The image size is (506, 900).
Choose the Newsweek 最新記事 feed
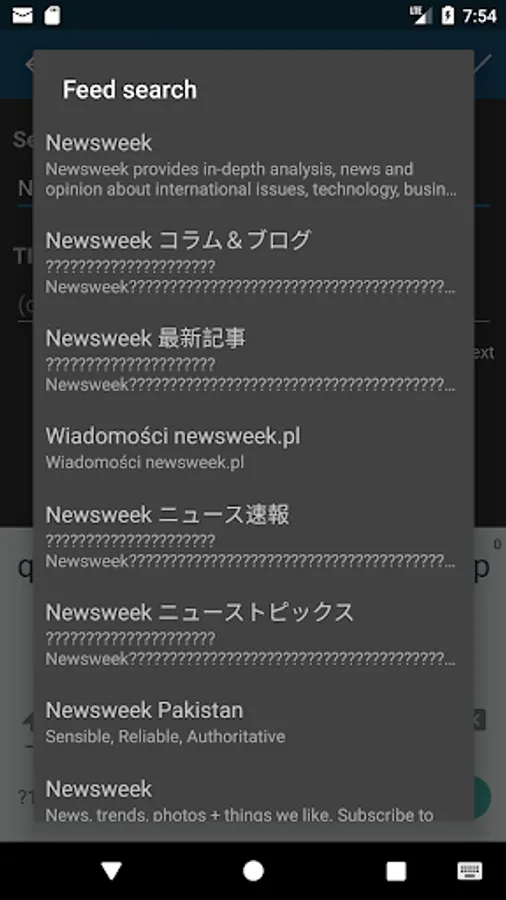253,361
